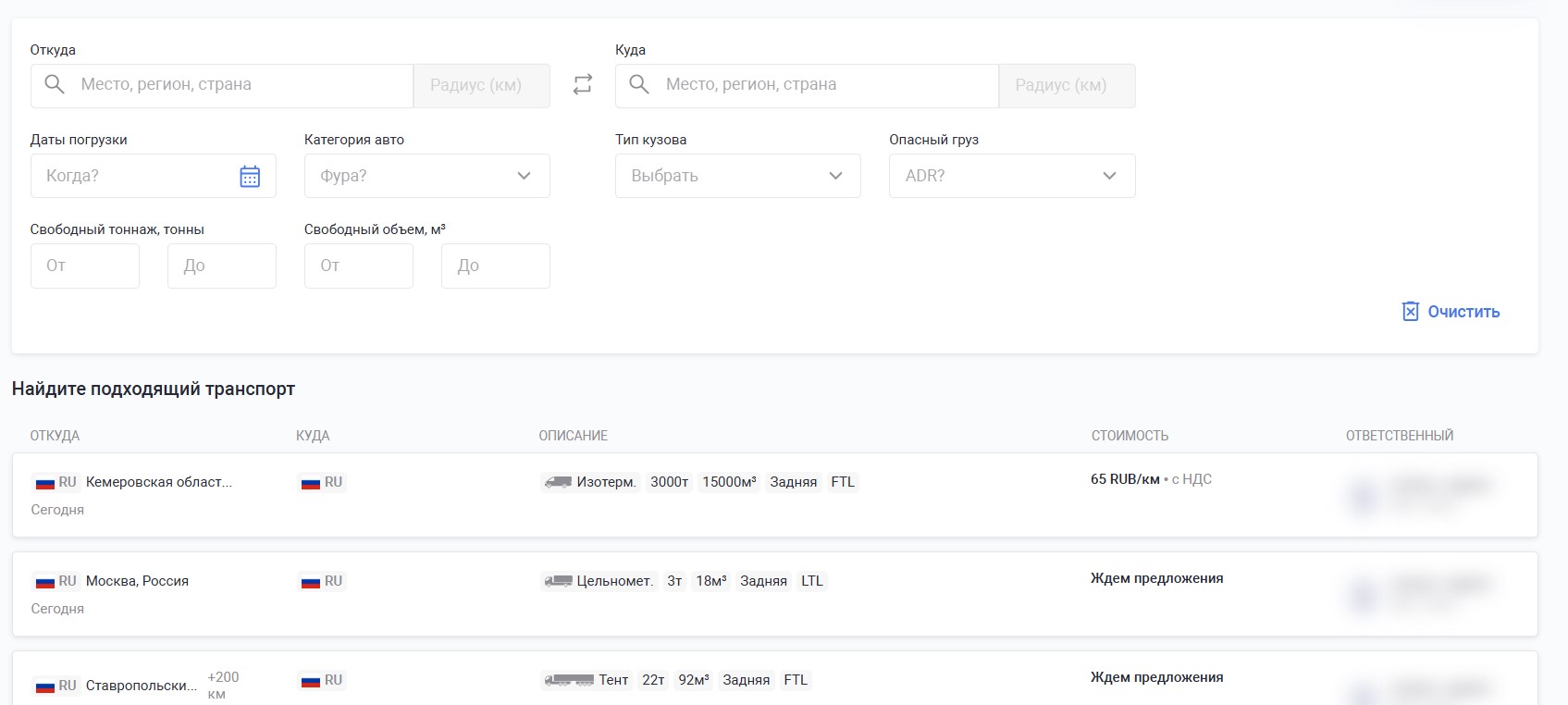The height and width of the screenshot is (705, 1568).
Task: Select the FTL tag in Изотерм. row
Action: point(842,482)
